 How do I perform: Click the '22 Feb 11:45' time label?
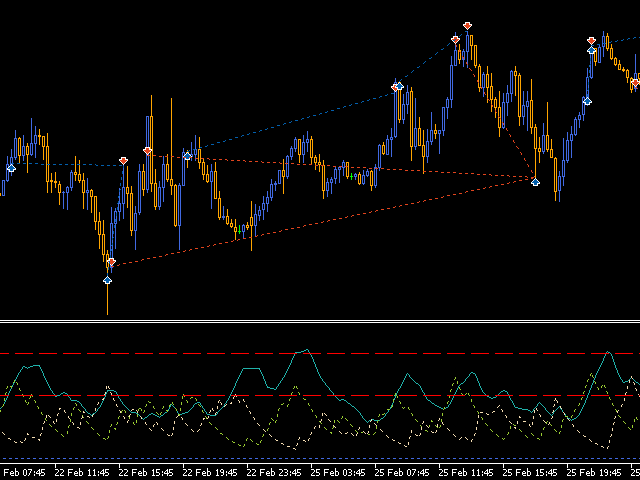coord(82,473)
